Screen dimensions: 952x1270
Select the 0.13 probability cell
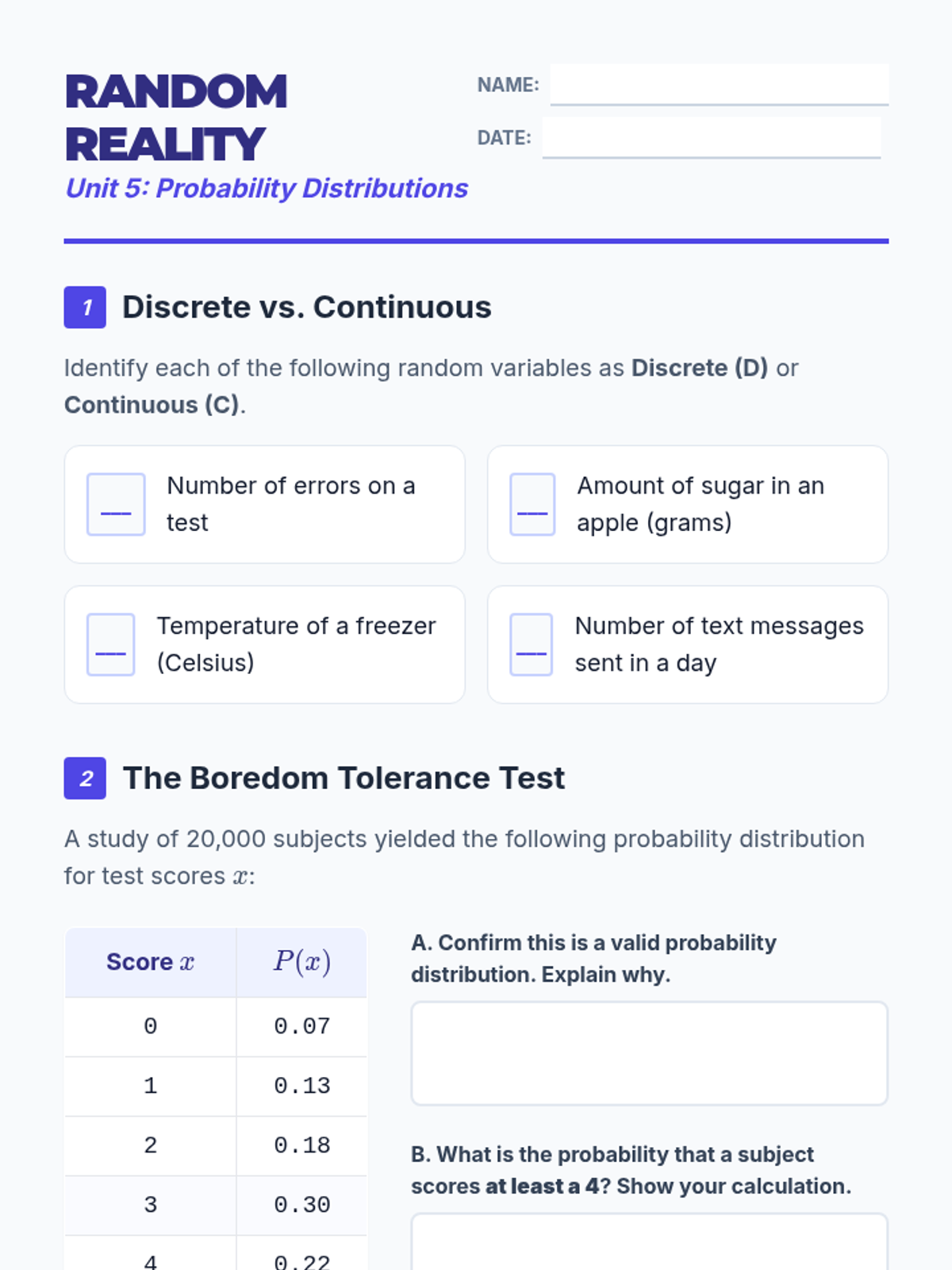(301, 1086)
